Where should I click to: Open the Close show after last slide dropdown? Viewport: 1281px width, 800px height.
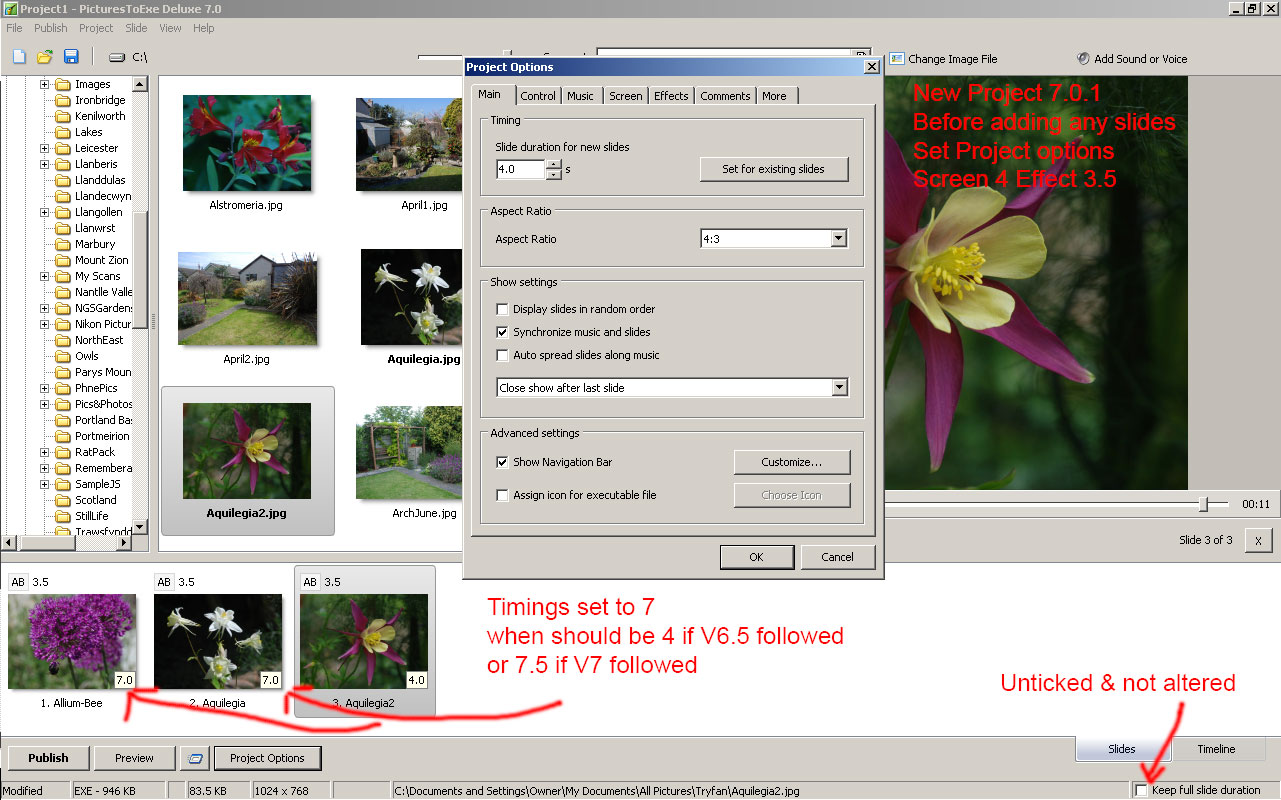click(839, 387)
